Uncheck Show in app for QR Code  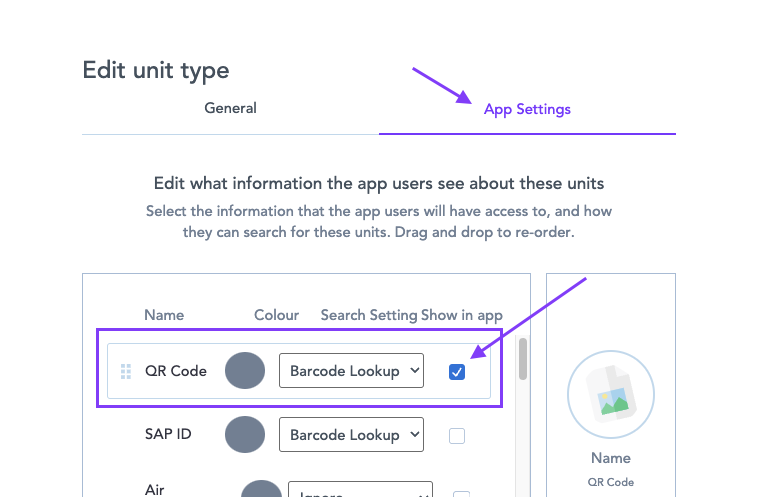(457, 372)
